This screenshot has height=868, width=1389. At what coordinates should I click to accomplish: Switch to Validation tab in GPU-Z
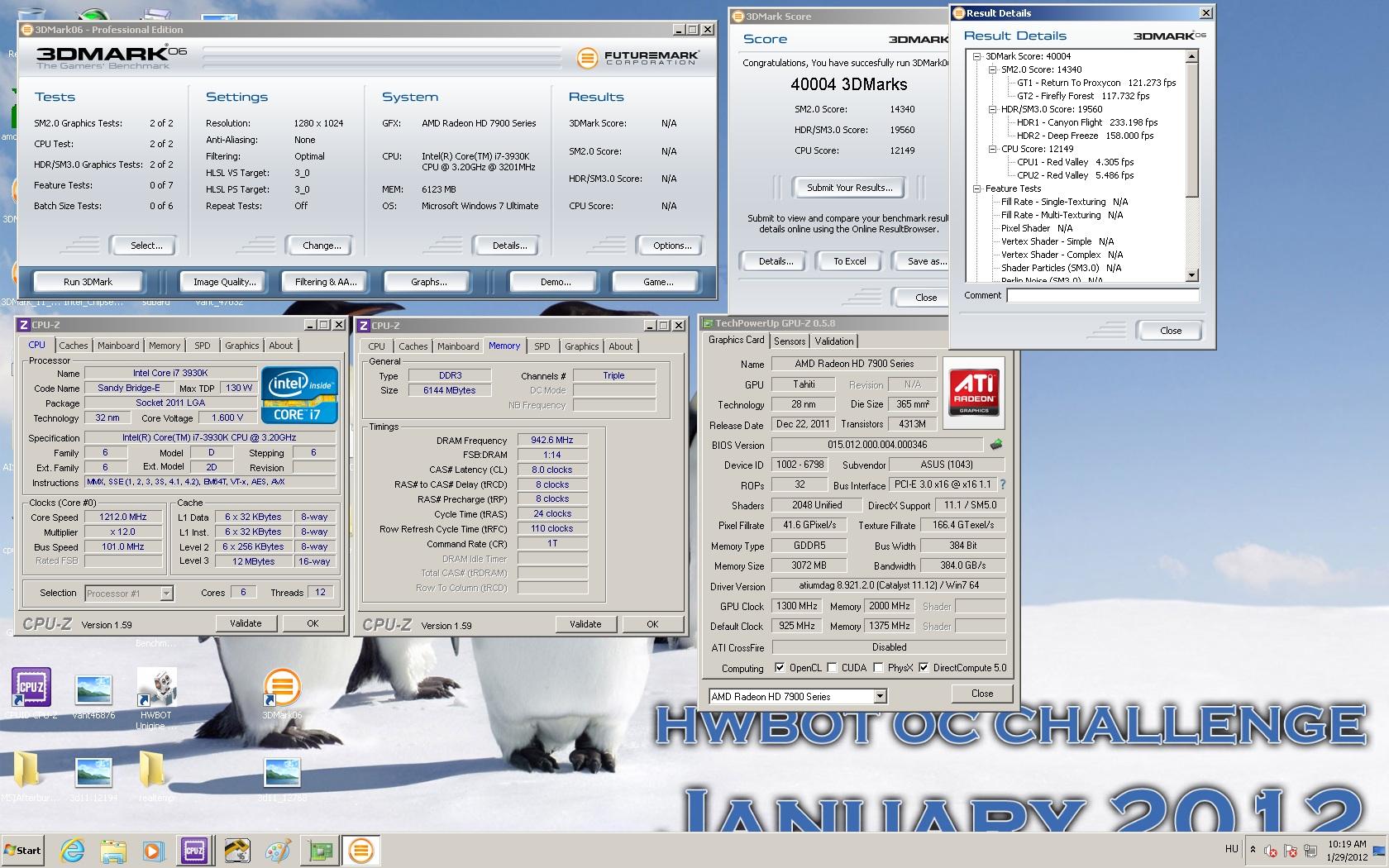(x=834, y=341)
